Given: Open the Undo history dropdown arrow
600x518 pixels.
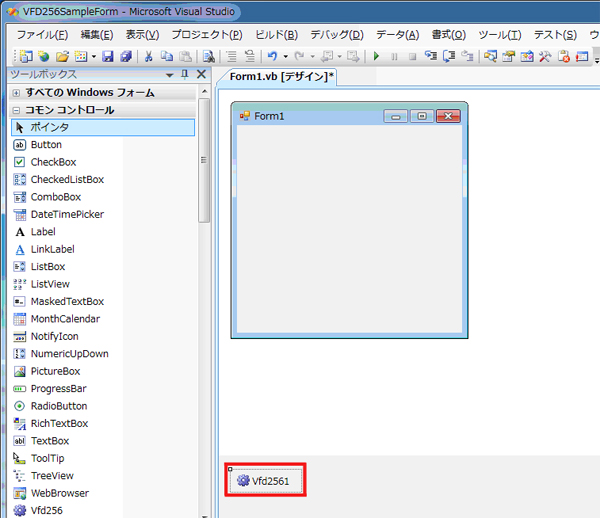Looking at the screenshot, I should tap(285, 57).
